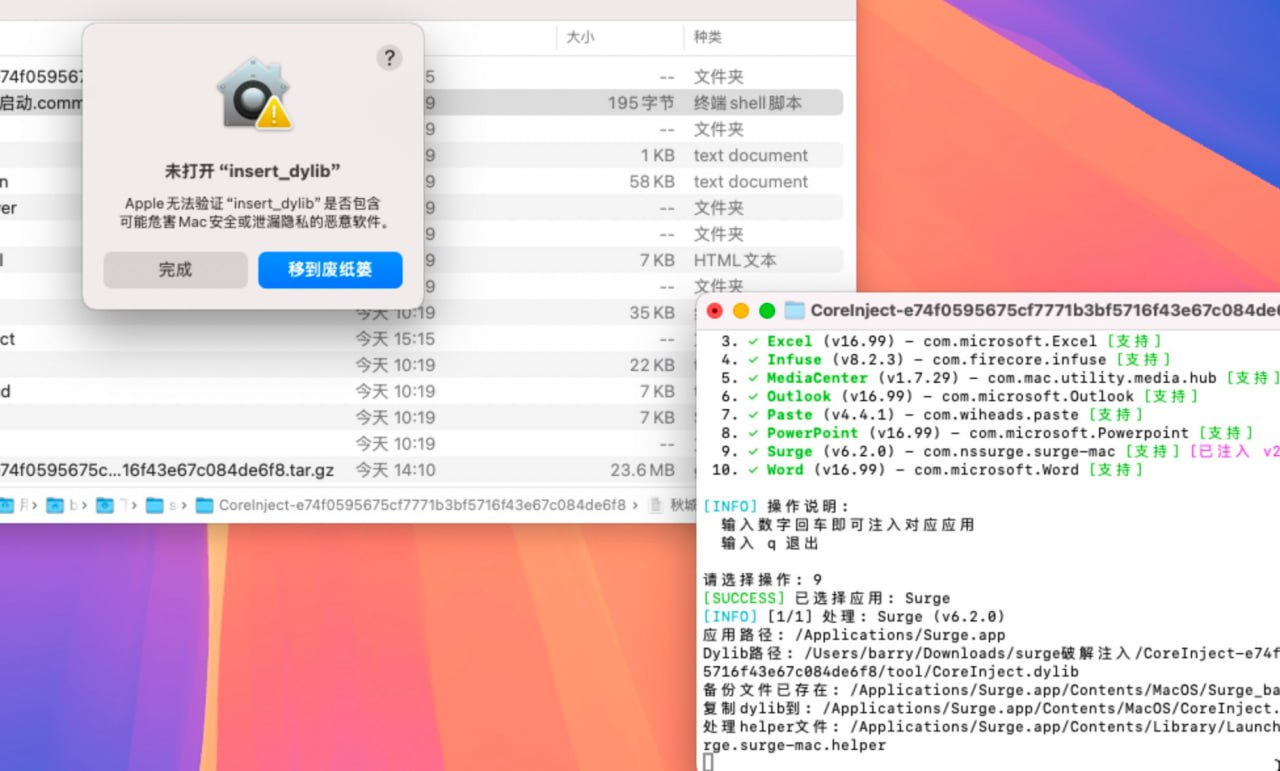This screenshot has width=1280, height=771.
Task: Click the Terminal window title folder icon
Action: point(795,310)
